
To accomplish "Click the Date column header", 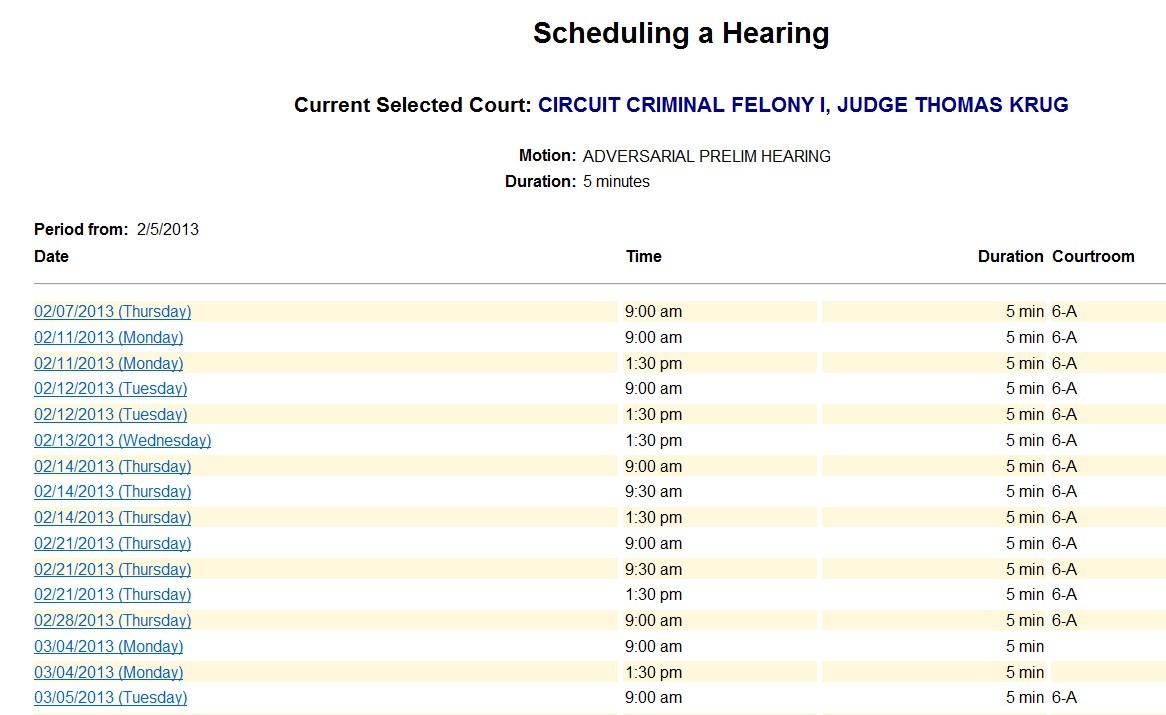I will pos(51,257).
